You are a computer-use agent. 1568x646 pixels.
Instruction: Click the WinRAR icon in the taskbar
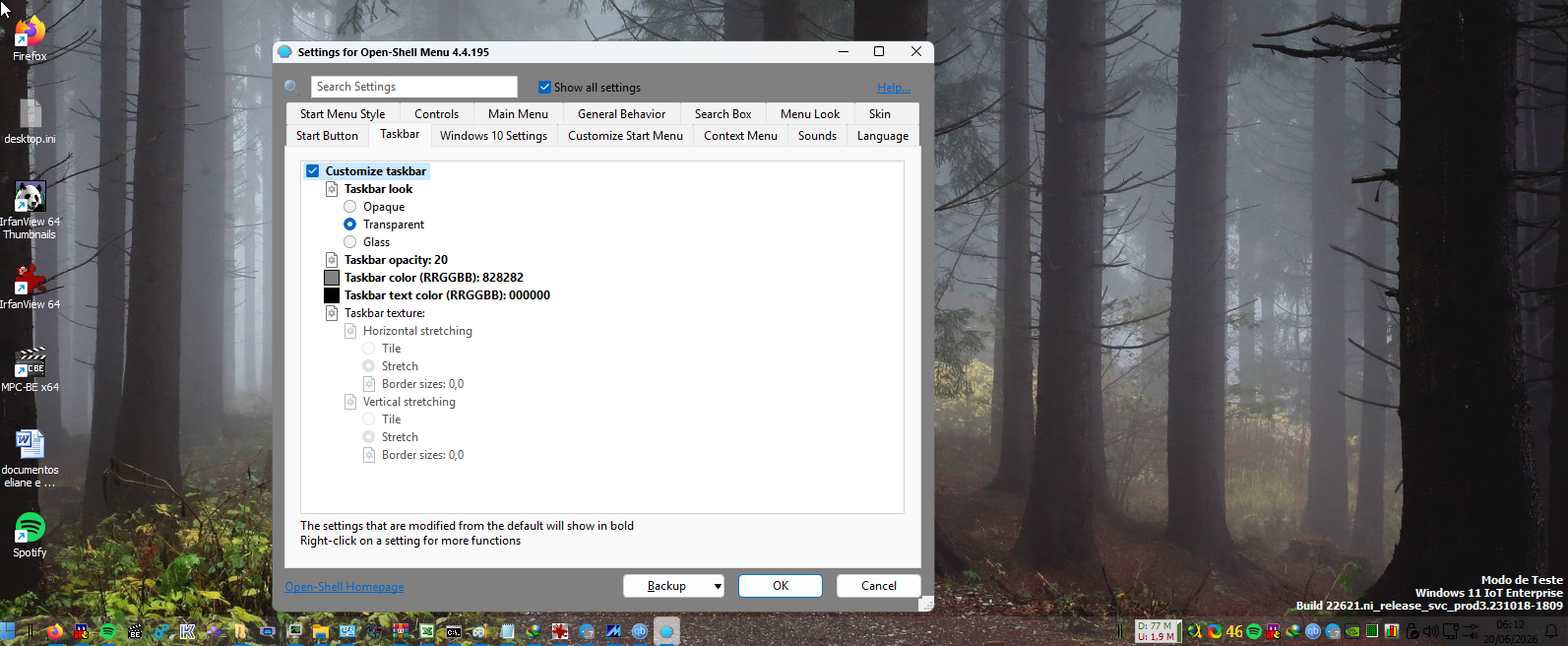[400, 631]
